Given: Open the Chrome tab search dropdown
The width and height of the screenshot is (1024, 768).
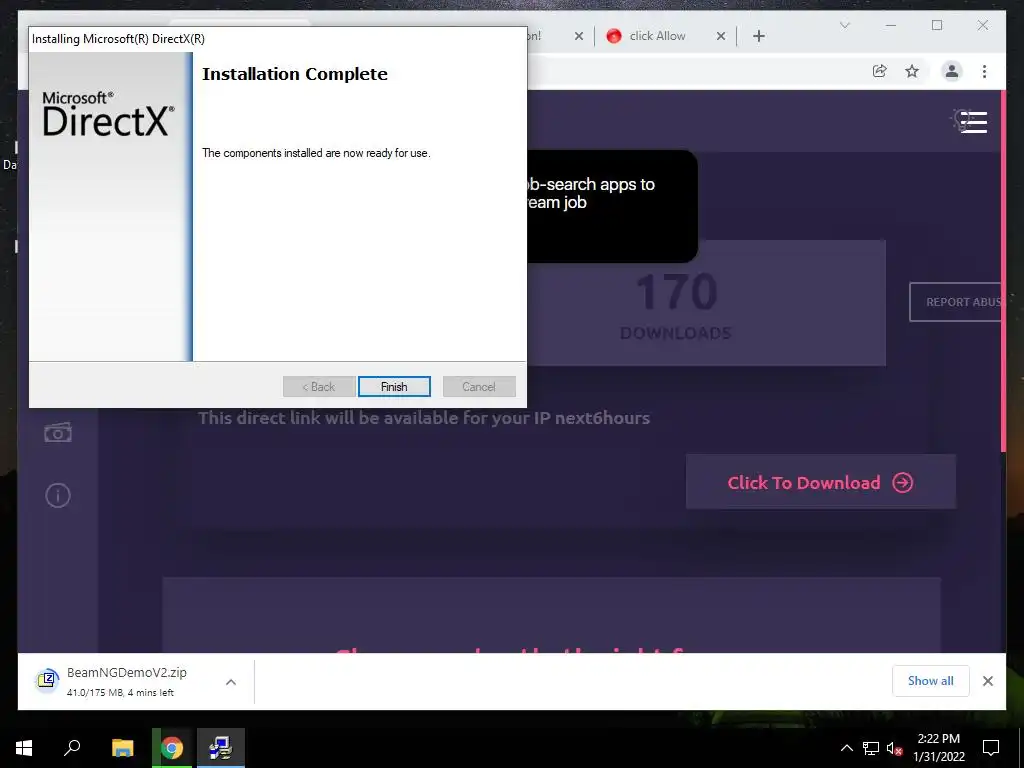Looking at the screenshot, I should pyautogui.click(x=844, y=25).
